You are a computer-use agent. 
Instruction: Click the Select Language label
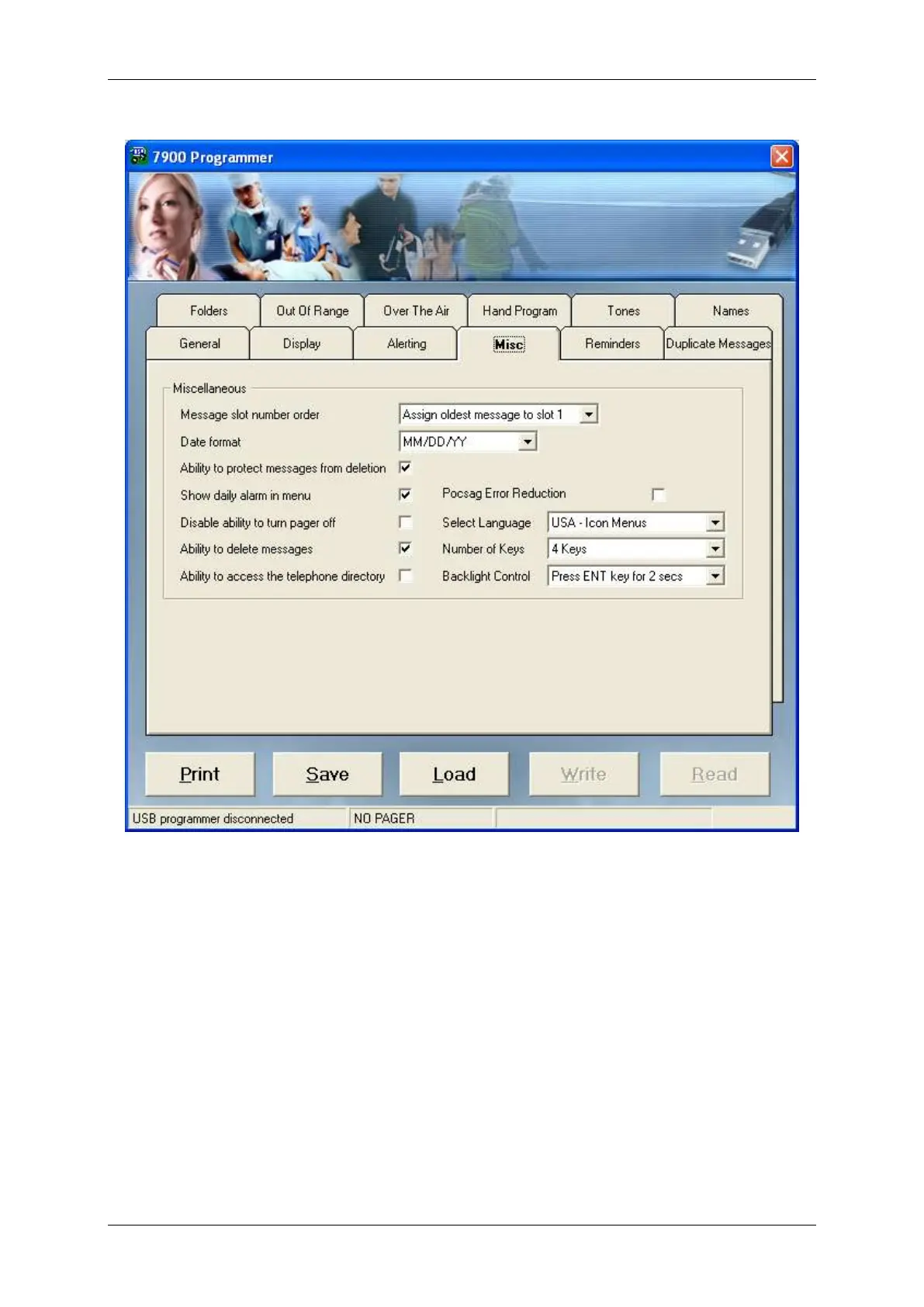[x=486, y=522]
